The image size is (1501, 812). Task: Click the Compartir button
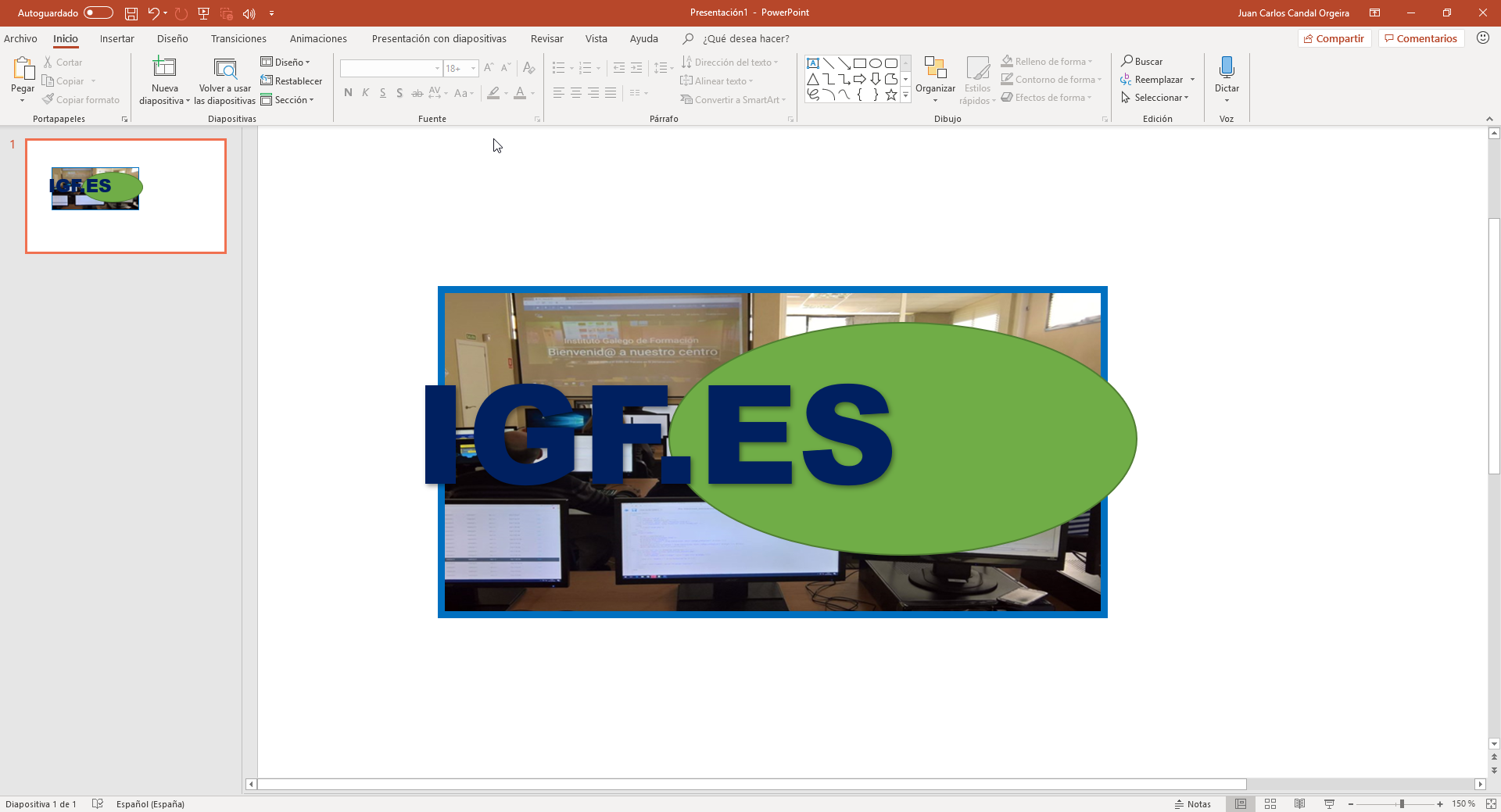pos(1334,38)
